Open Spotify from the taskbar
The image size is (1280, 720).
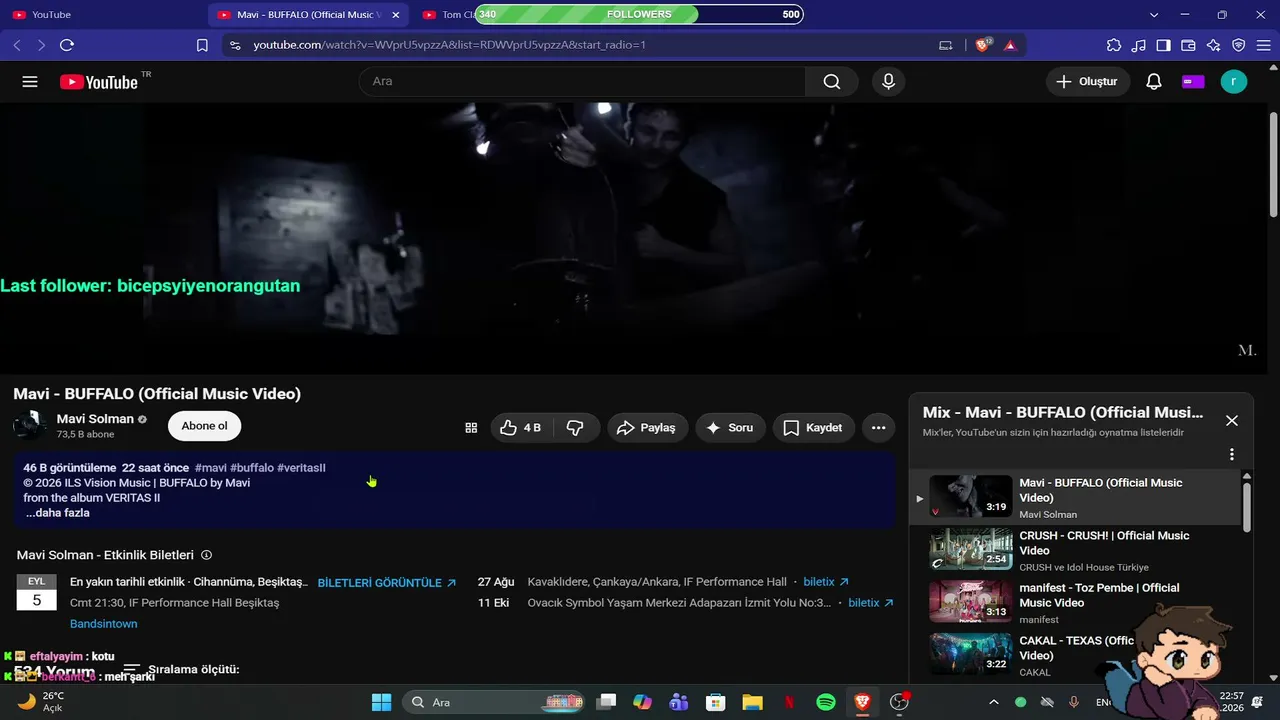coord(826,702)
